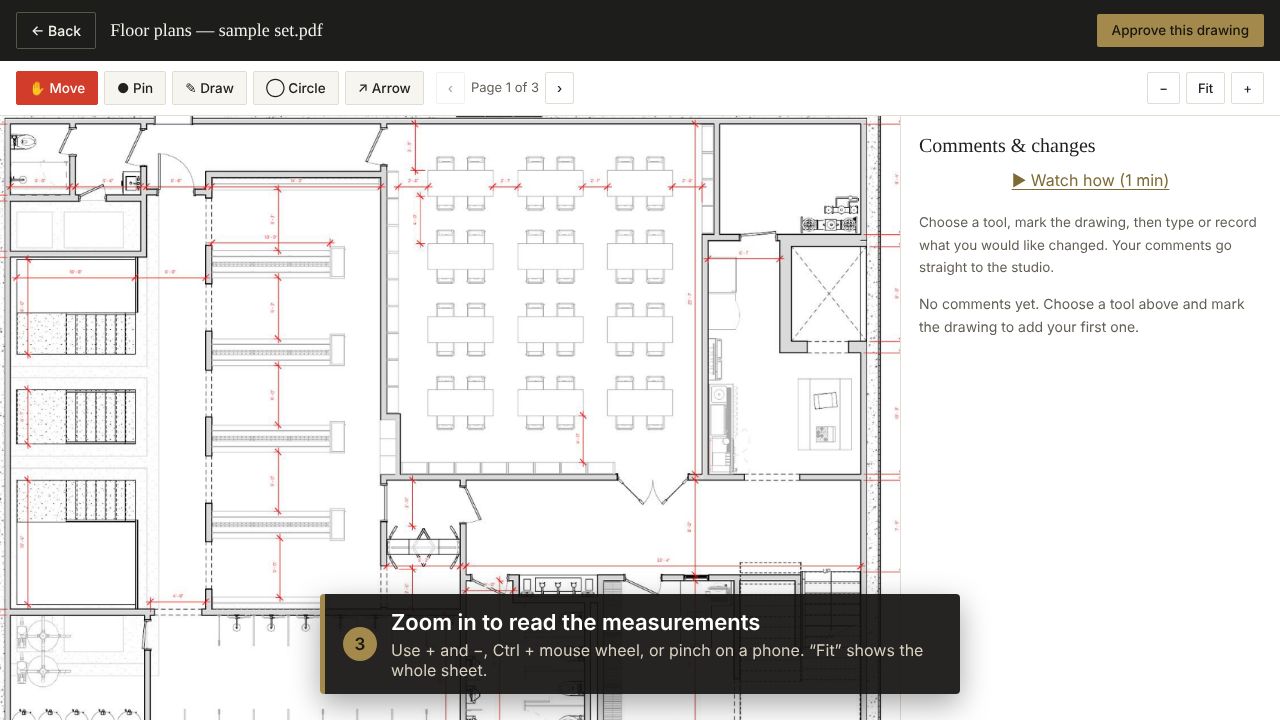Click the Comments & changes heading
The image size is (1280, 720).
tap(1007, 146)
